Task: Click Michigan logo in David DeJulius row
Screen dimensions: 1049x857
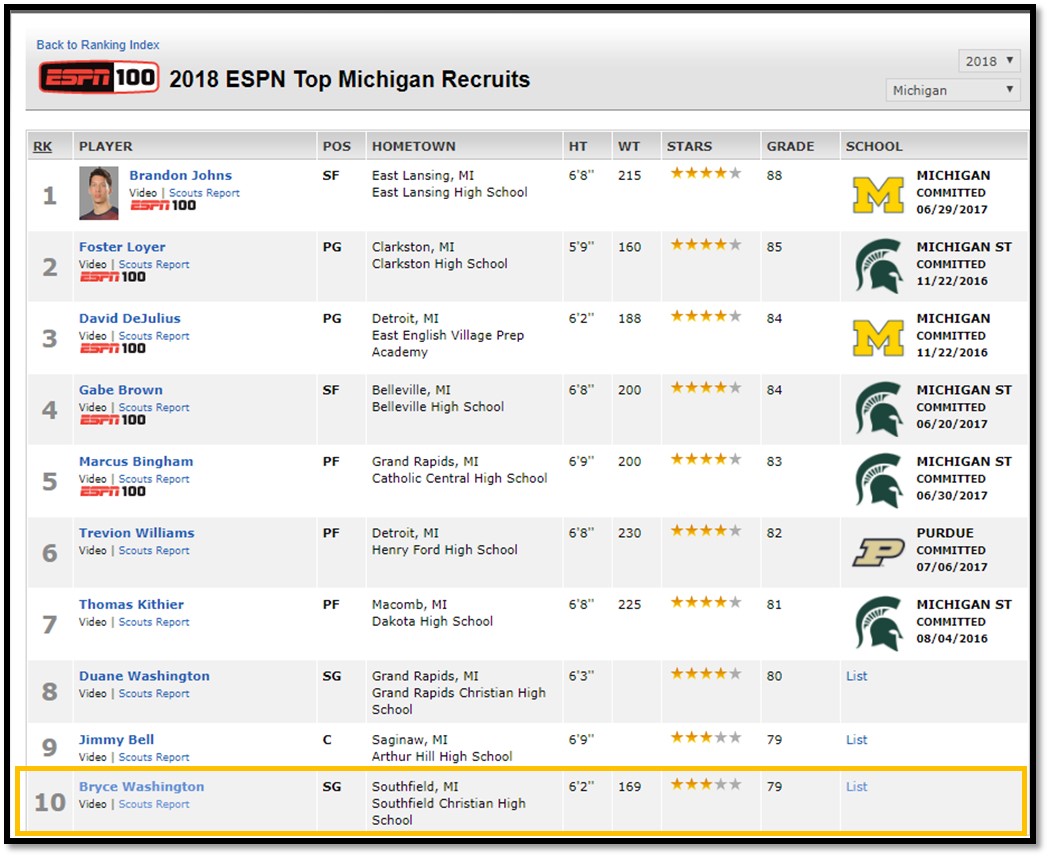Action: pyautogui.click(x=878, y=337)
